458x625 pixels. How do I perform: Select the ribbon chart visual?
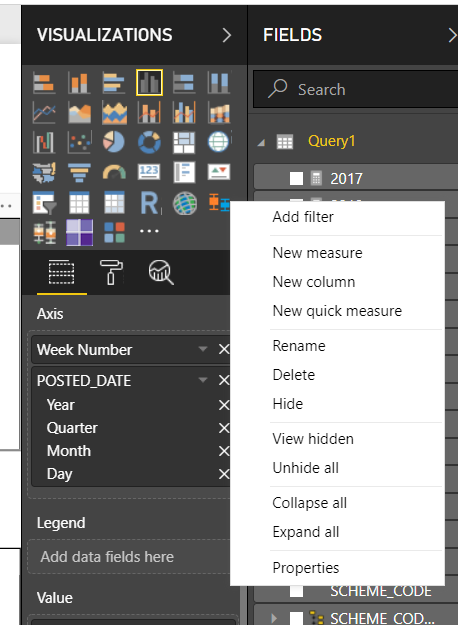coord(219,112)
